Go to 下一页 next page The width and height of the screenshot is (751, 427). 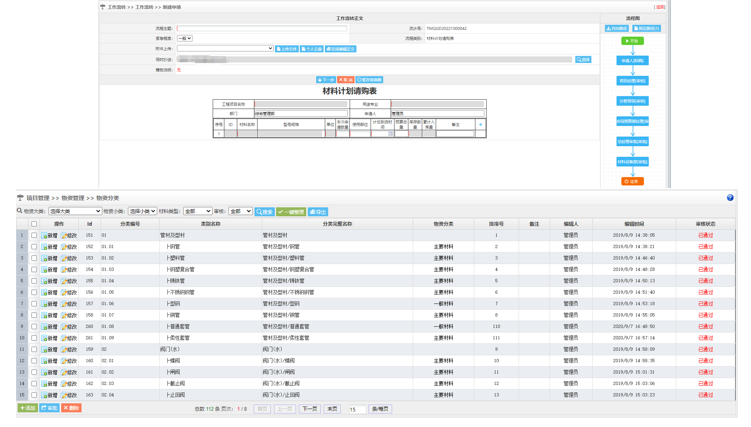(310, 409)
